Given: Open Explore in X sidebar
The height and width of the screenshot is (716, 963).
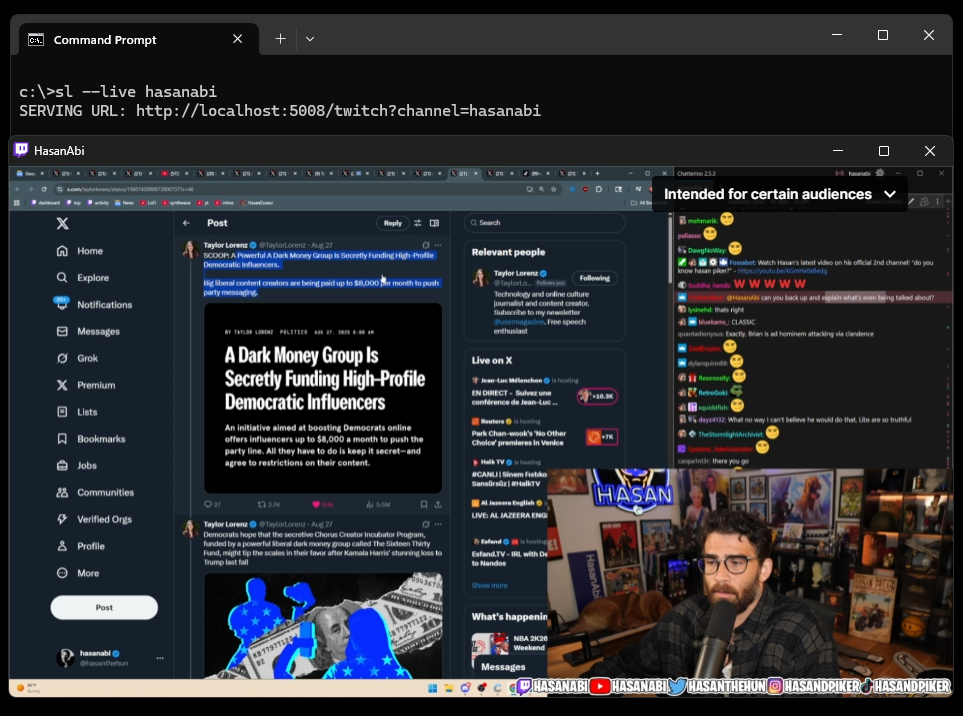Looking at the screenshot, I should 83,278.
